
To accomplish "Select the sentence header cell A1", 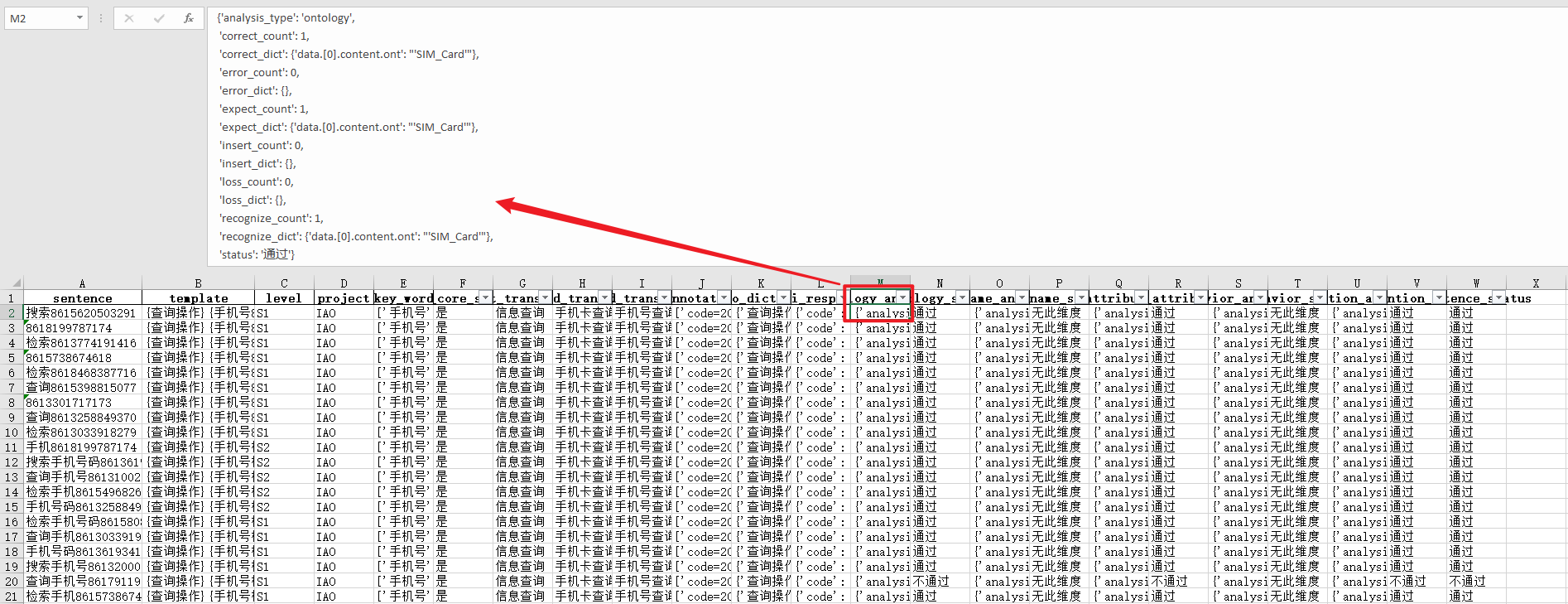I will [82, 297].
